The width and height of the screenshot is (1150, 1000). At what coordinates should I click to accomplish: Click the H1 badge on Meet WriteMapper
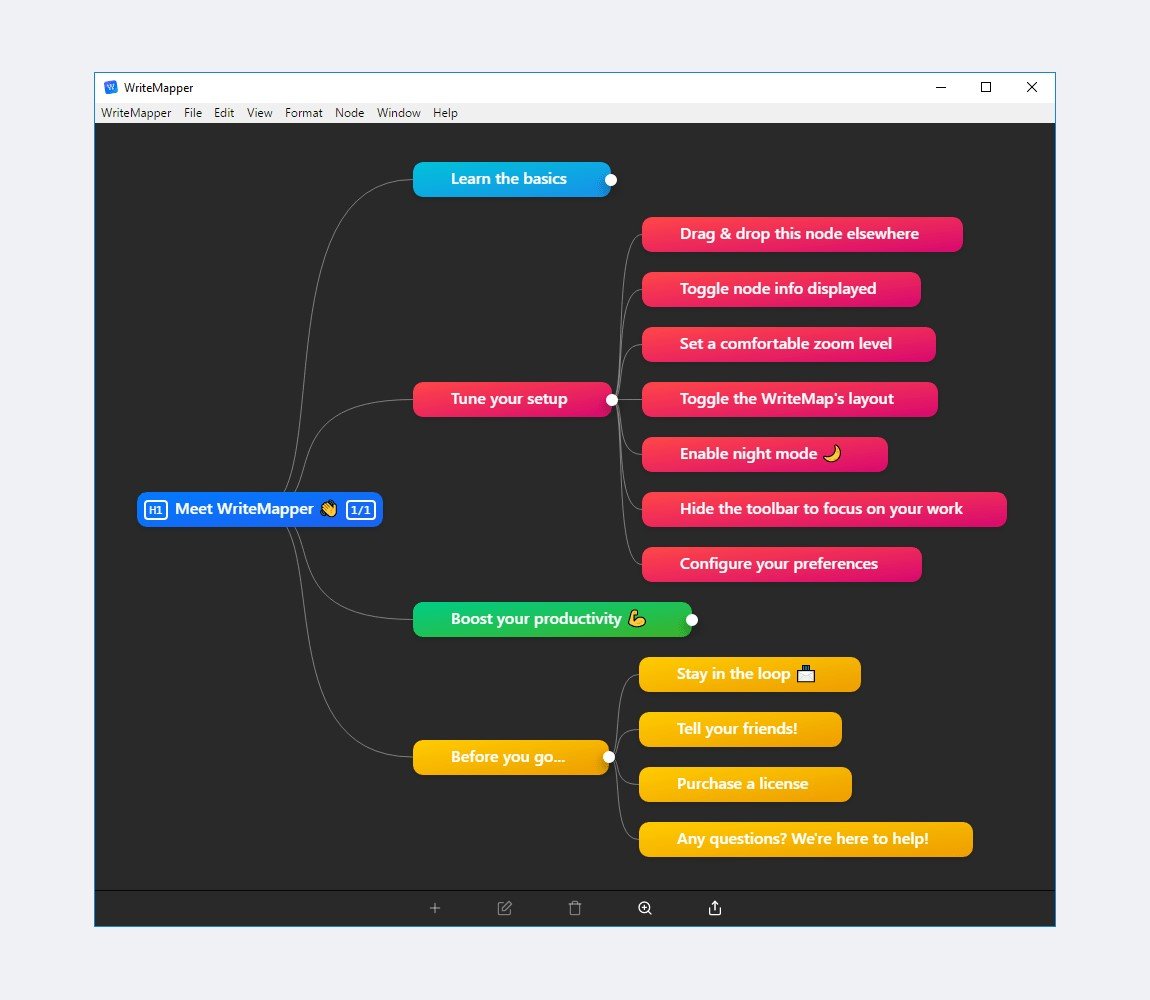pos(155,510)
